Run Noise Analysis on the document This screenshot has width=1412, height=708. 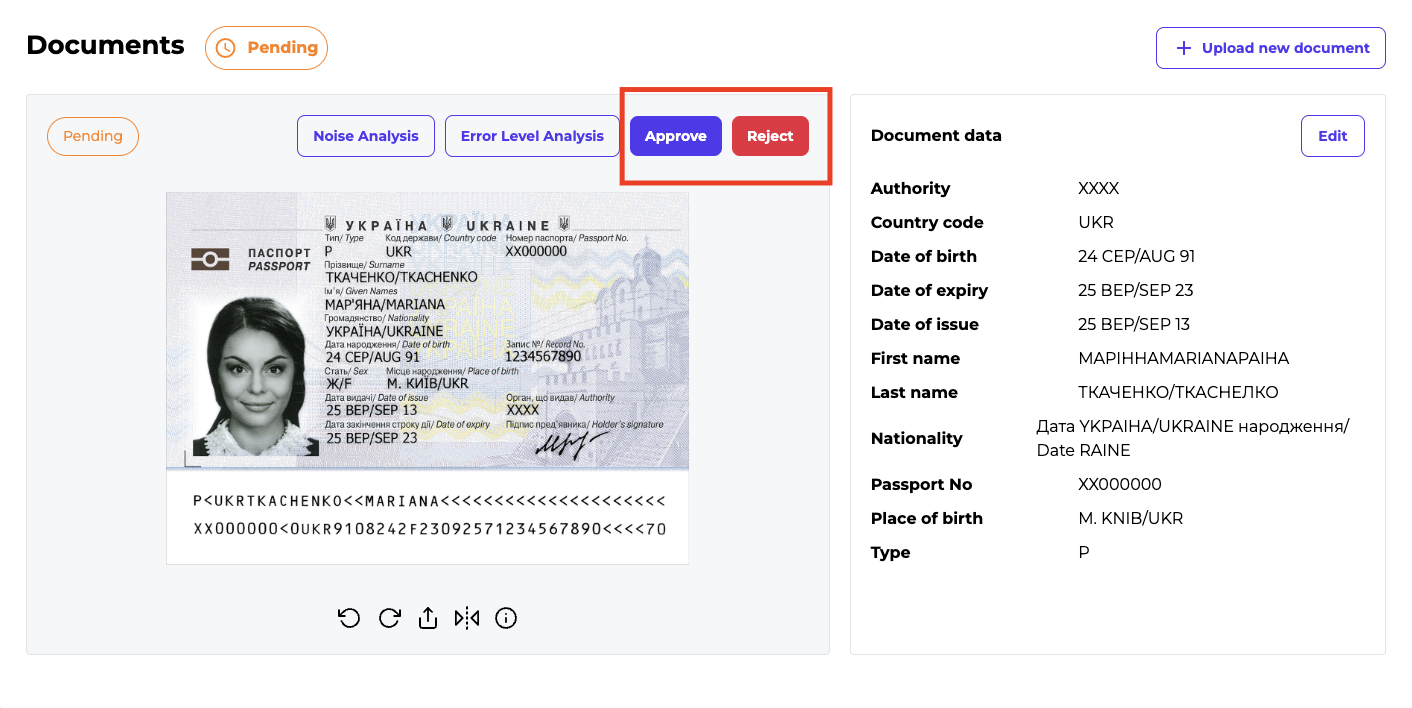pos(366,136)
